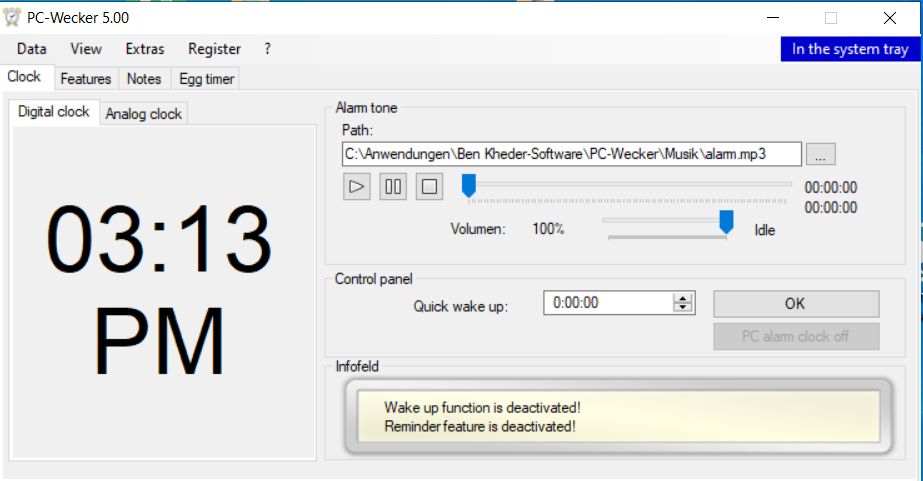Play the alarm tone
Screen dimensions: 923x481
point(356,187)
